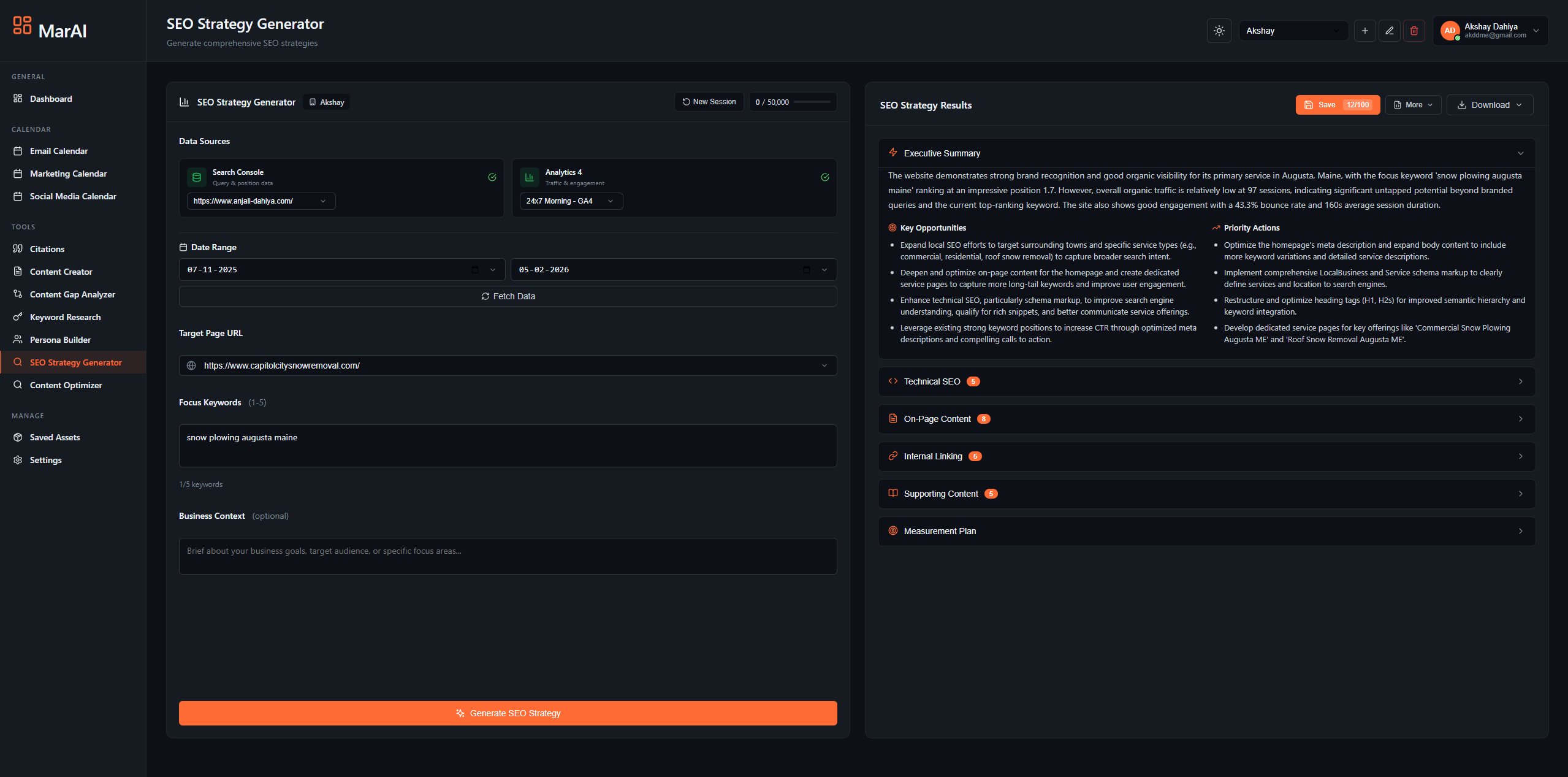This screenshot has height=777, width=1568.
Task: Click the plus icon to add profile
Action: click(x=1364, y=31)
